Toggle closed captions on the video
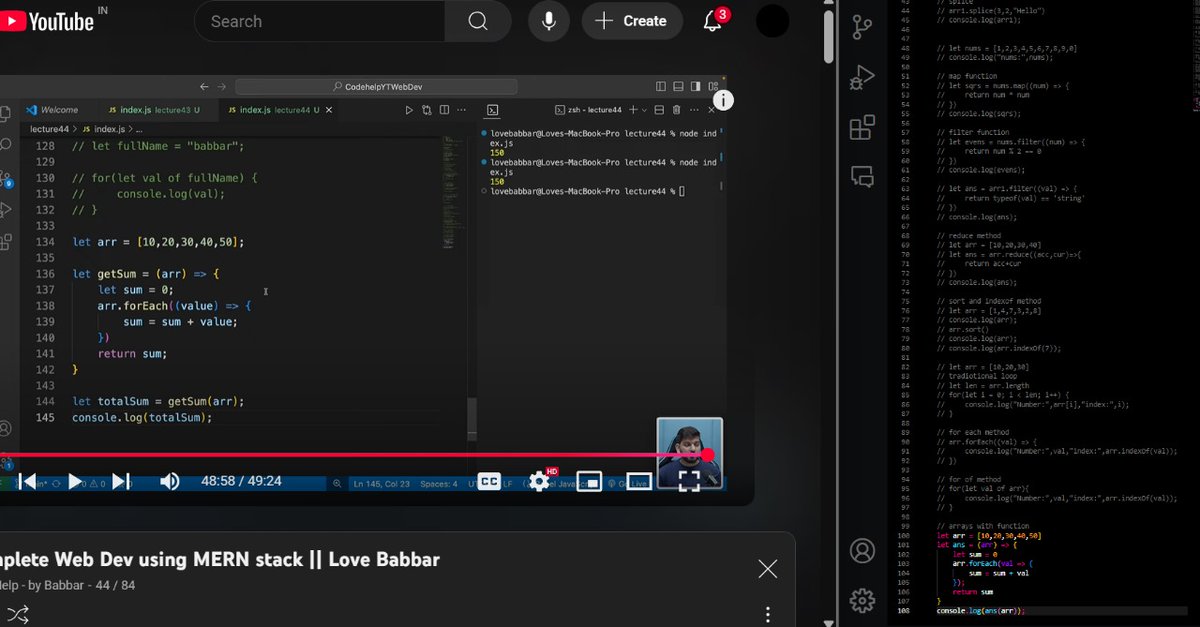The width and height of the screenshot is (1200, 627). click(x=489, y=482)
